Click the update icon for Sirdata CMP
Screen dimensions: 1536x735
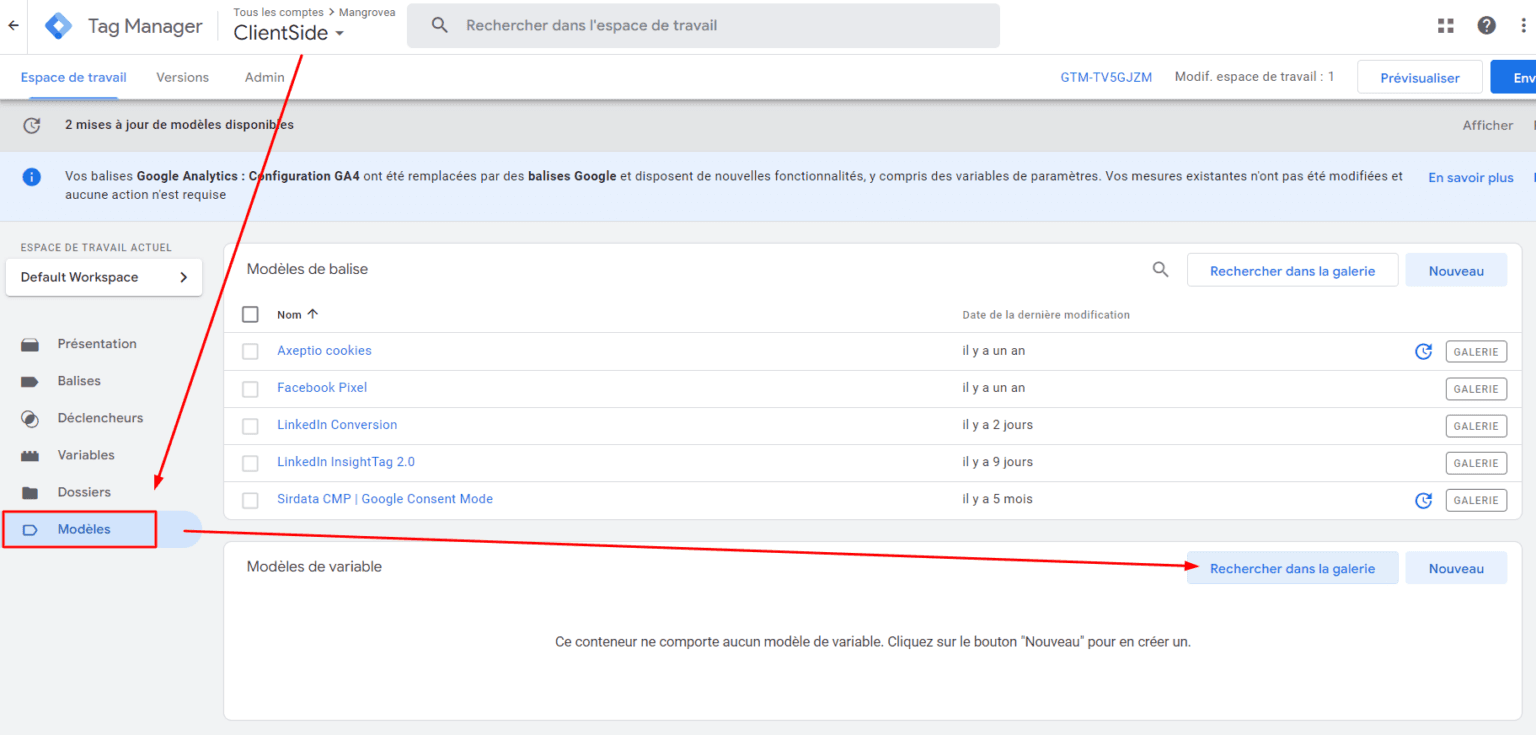pyautogui.click(x=1423, y=500)
